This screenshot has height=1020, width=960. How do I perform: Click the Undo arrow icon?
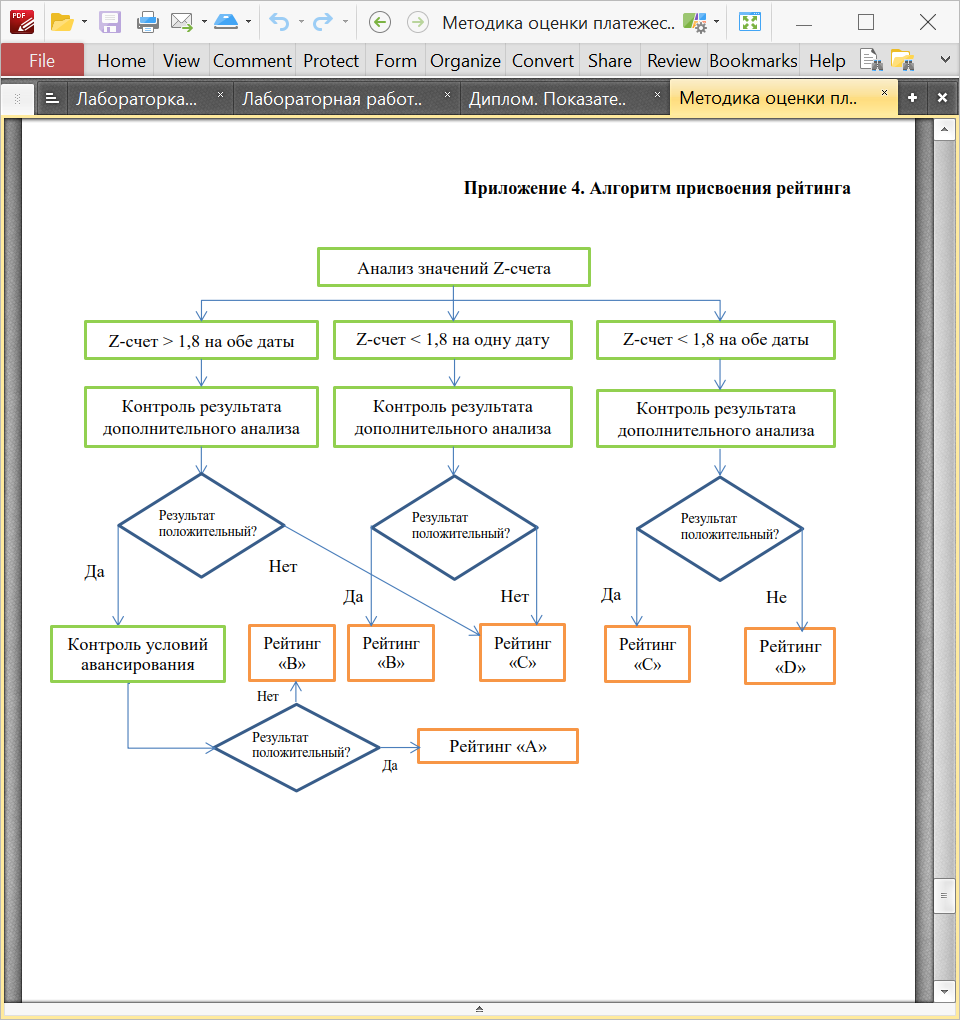[280, 23]
